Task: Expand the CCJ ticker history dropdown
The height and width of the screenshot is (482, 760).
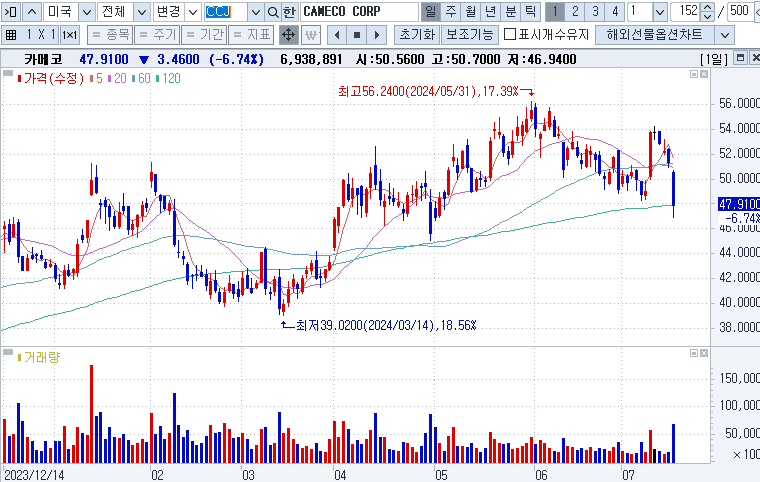Action: click(256, 12)
